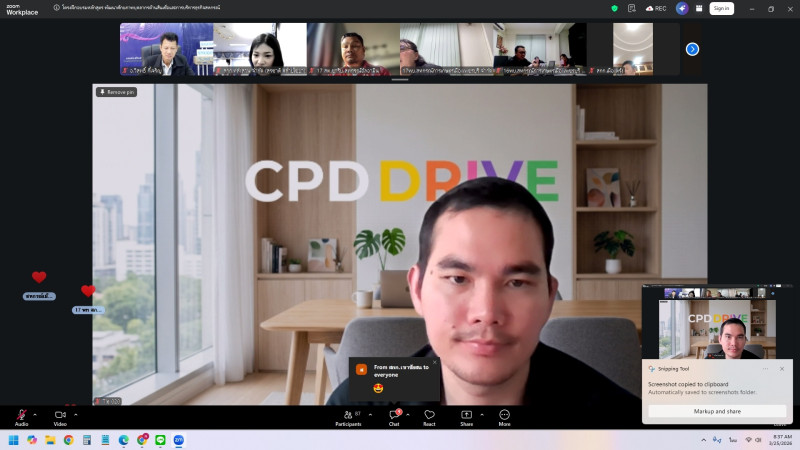
Task: Select the first participant video thumbnail
Action: pyautogui.click(x=166, y=49)
